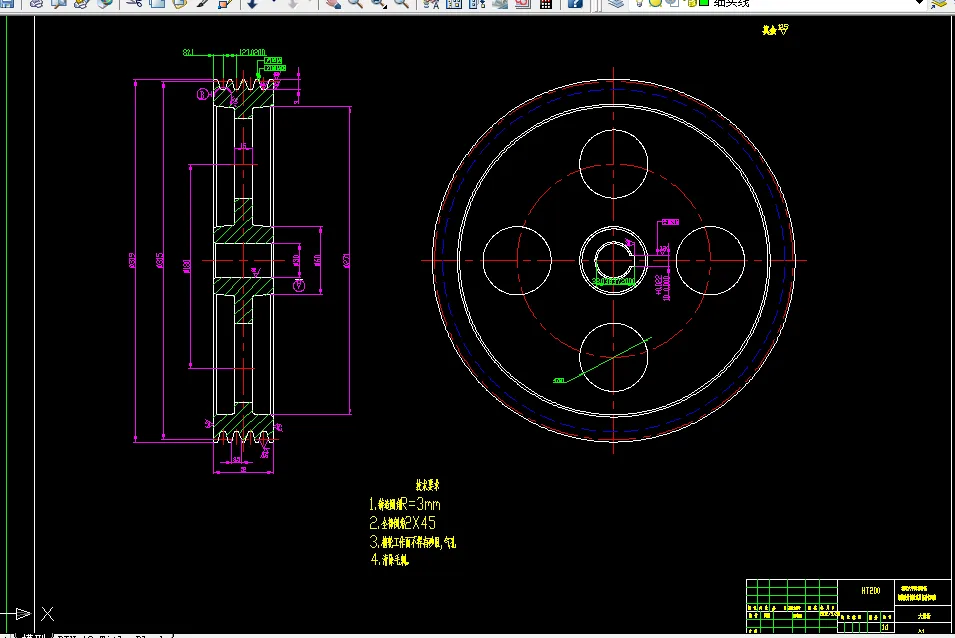Click the Cut scissors icon
955x638 pixels.
[135, 4]
